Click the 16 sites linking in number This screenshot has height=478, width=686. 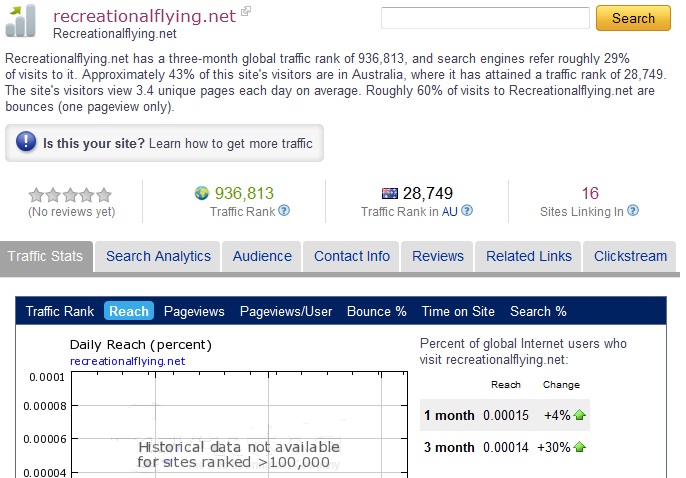[x=590, y=193]
